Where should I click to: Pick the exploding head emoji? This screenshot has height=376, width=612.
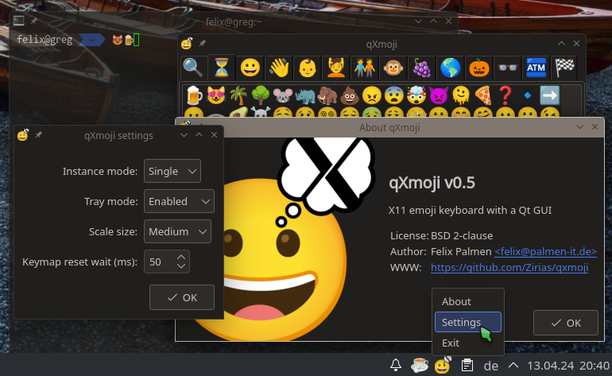coord(416,95)
